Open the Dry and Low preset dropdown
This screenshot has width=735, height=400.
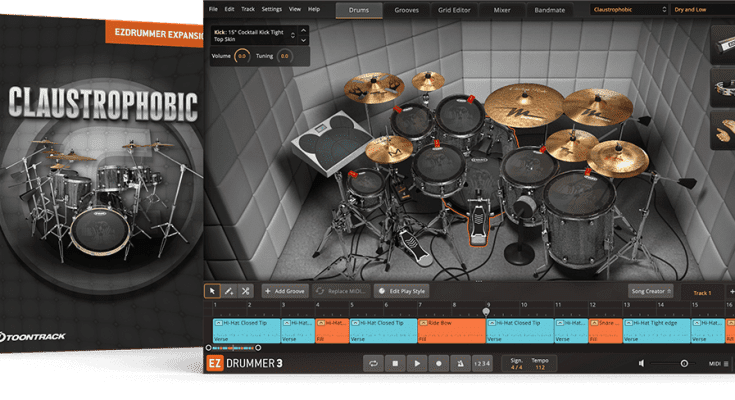701,9
